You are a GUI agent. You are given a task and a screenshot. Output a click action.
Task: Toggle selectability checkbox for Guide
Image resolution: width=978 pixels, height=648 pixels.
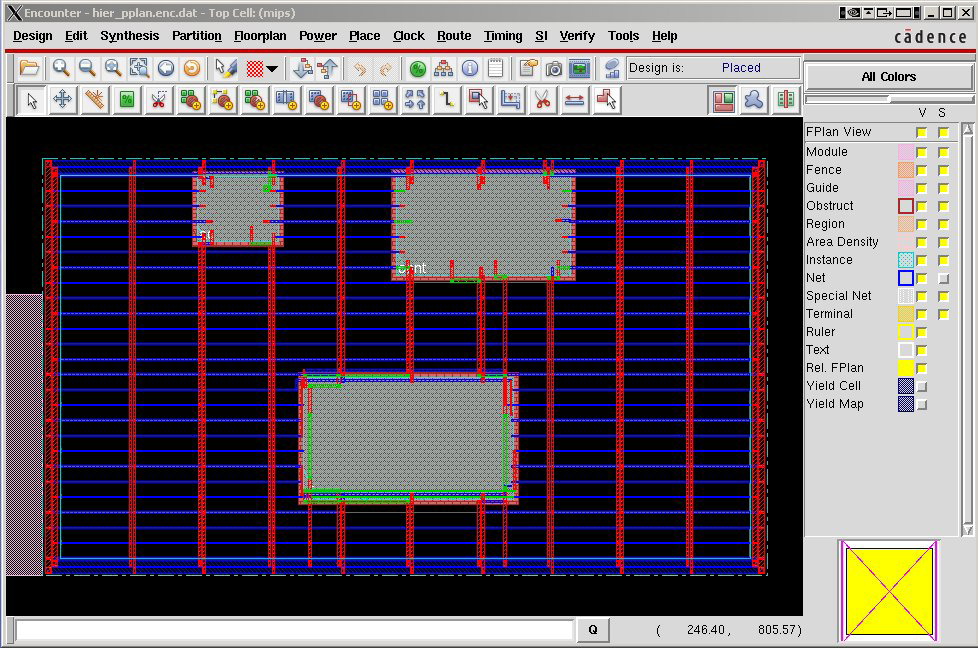pyautogui.click(x=944, y=188)
